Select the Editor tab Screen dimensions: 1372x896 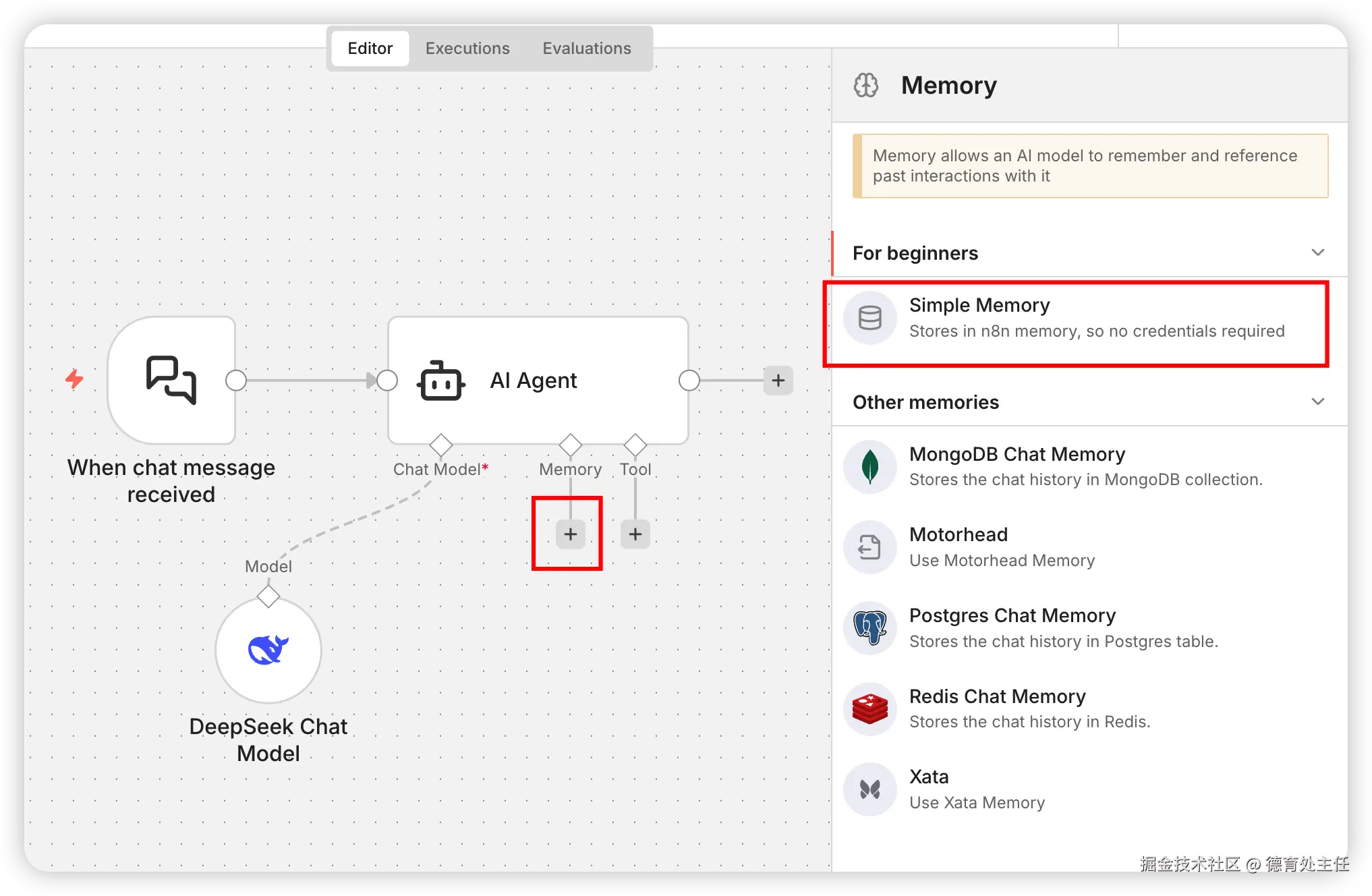pos(370,49)
